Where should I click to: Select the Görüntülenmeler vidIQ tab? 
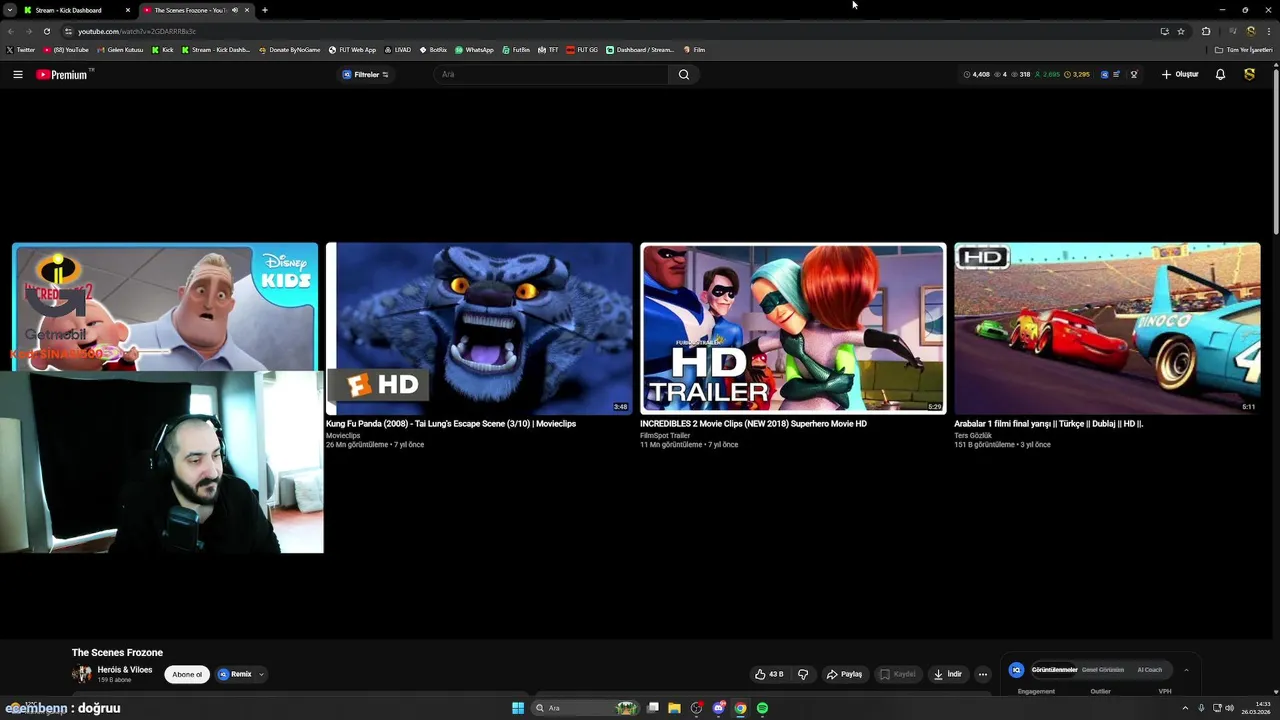point(1054,670)
